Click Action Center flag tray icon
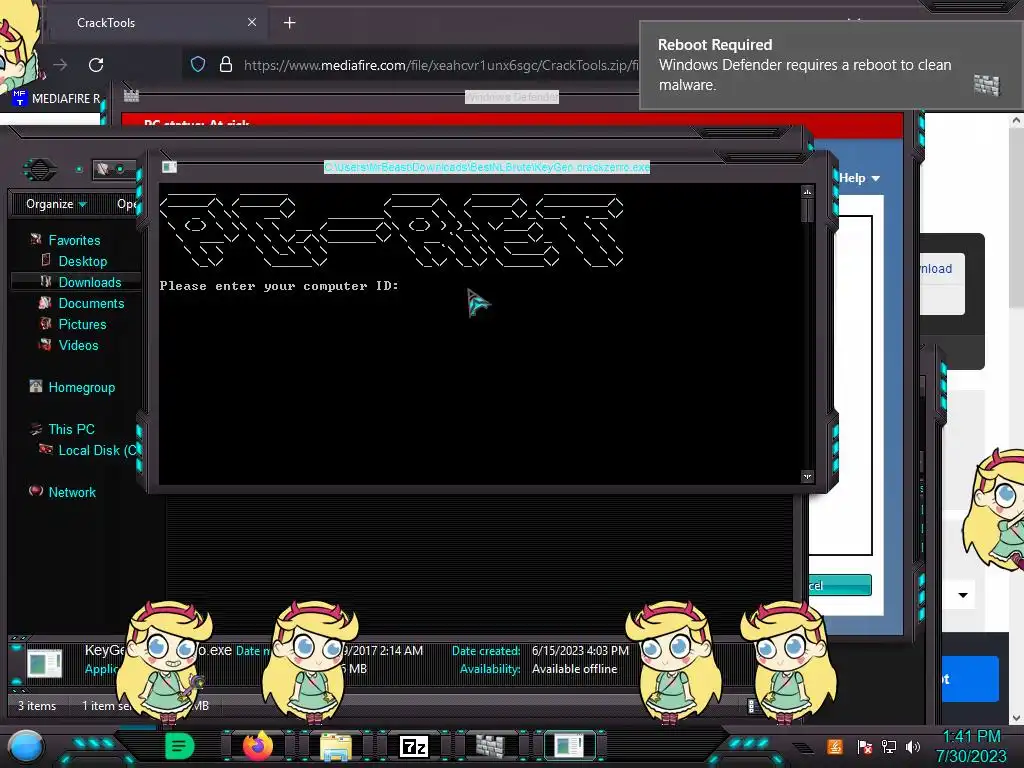The image size is (1024, 768). click(865, 746)
